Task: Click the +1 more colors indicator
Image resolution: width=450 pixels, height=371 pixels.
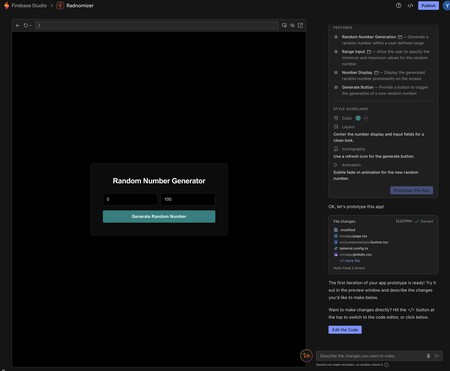Action: pyautogui.click(x=366, y=118)
